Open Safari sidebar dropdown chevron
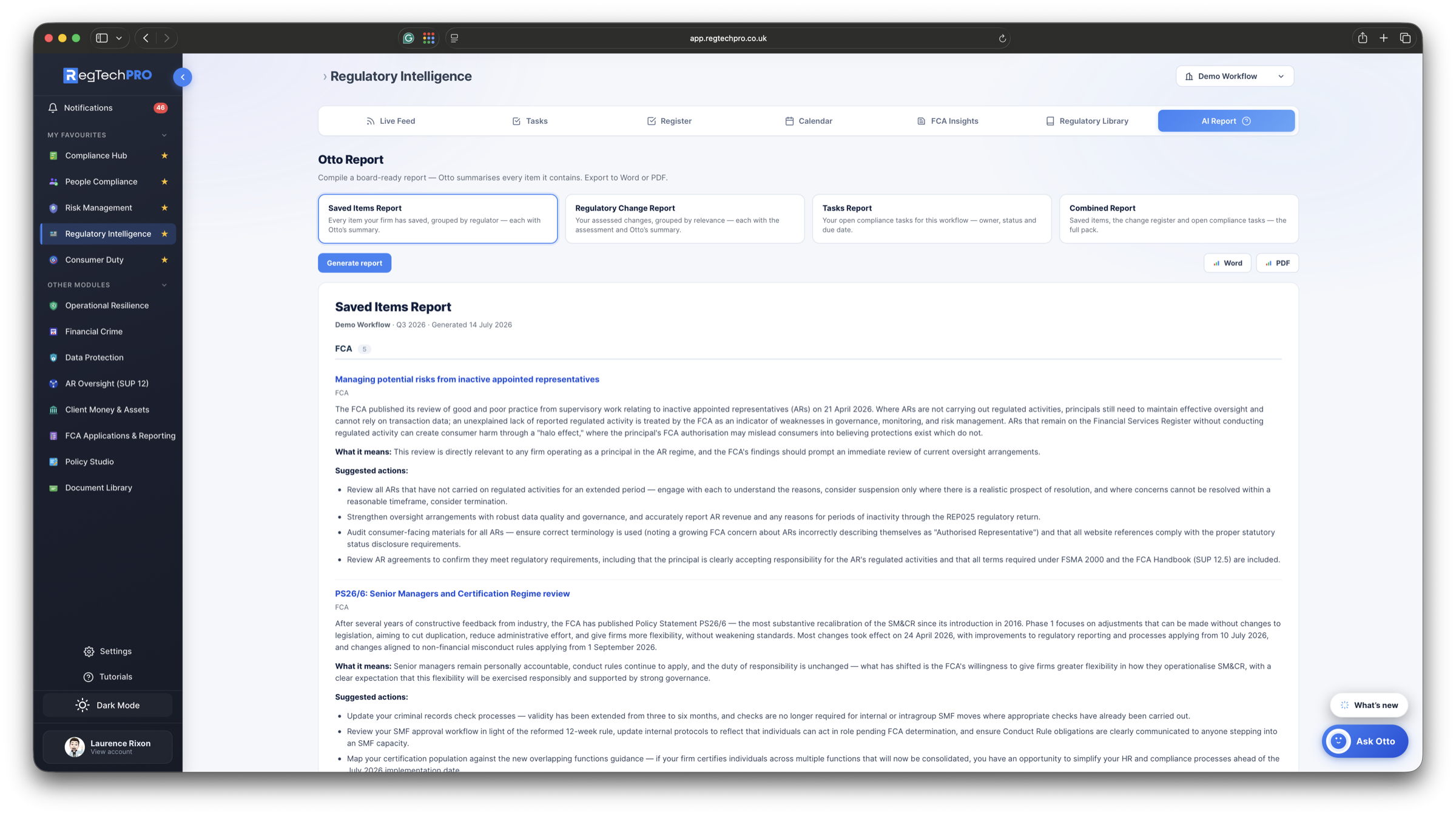The width and height of the screenshot is (1456, 816). coord(119,38)
